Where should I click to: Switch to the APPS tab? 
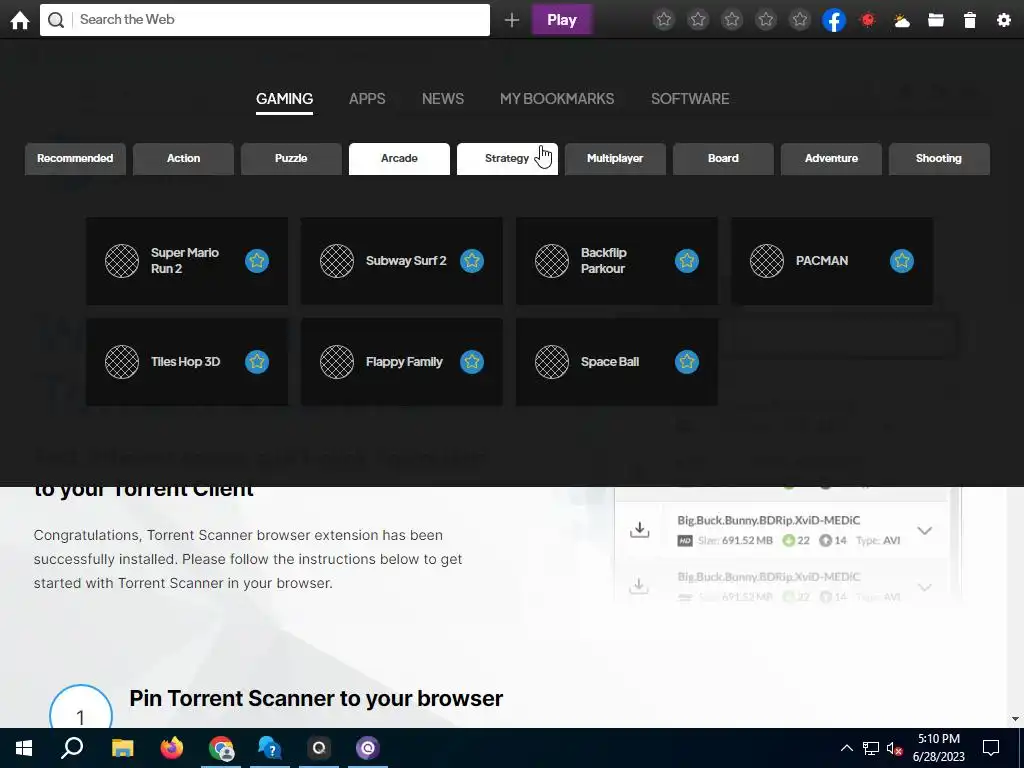pyautogui.click(x=367, y=99)
